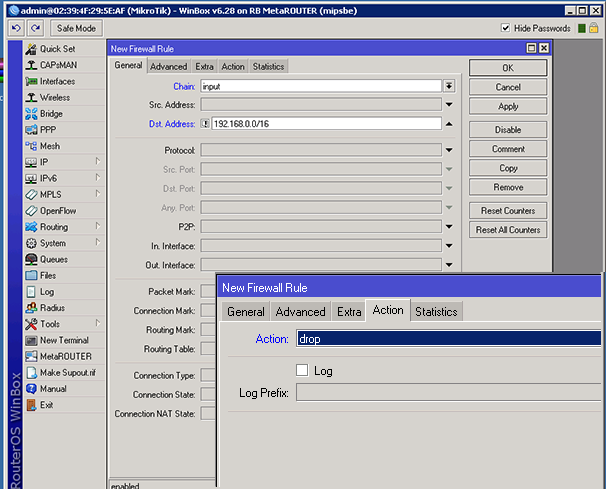Click the Dst. Address input field
Screen dimensions: 606x489
point(326,124)
